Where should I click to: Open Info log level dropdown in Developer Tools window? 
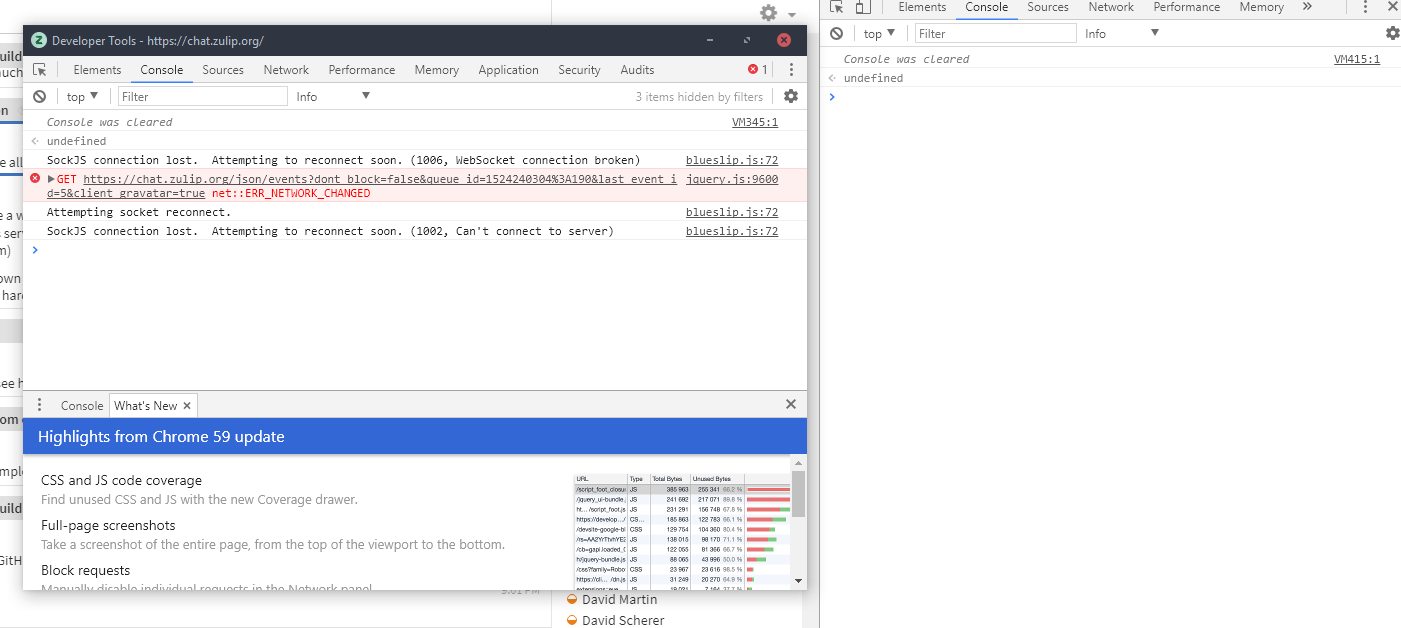tap(333, 96)
